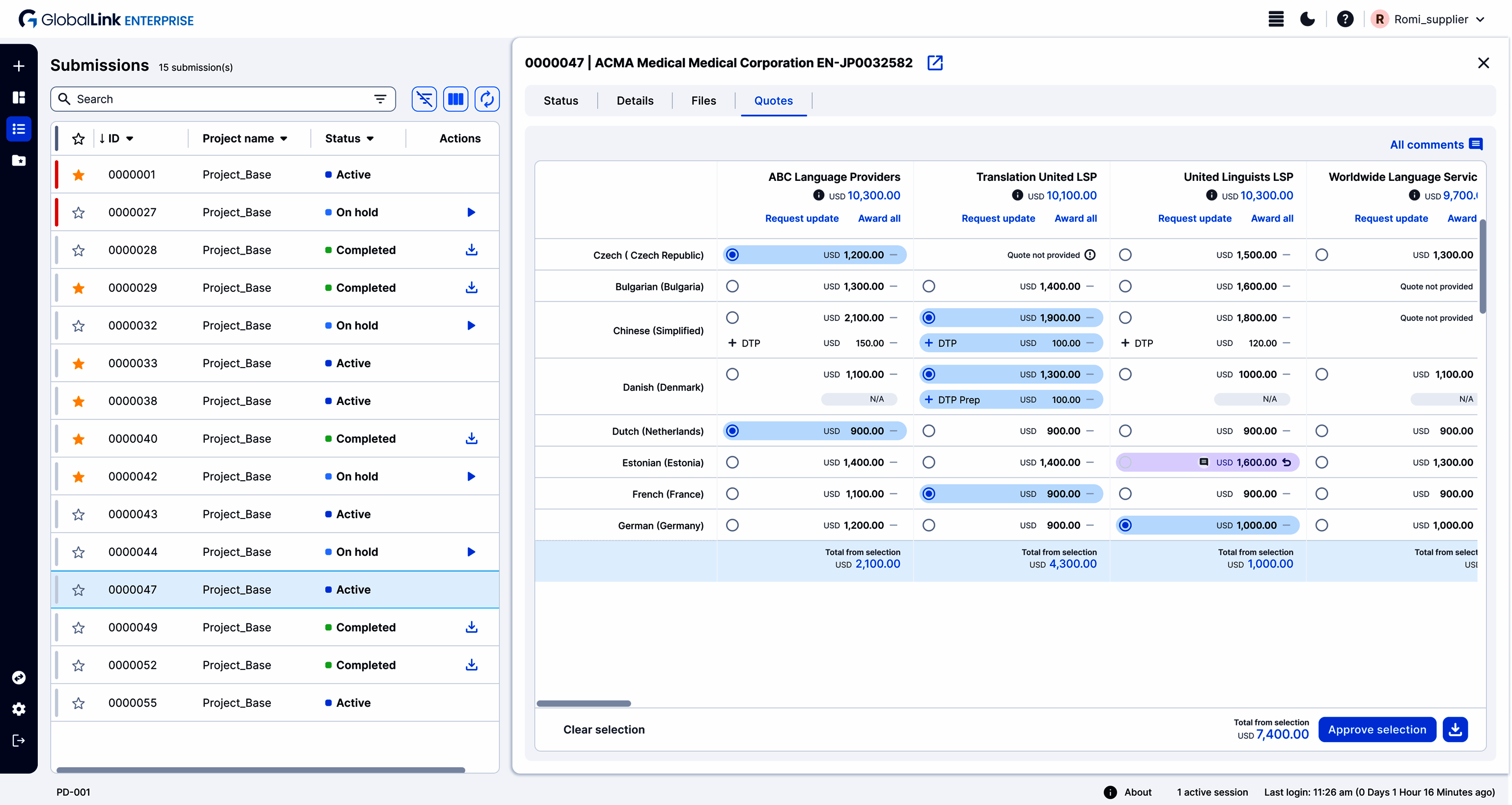The width and height of the screenshot is (1512, 805).
Task: Click Award all for Translation United LSP
Action: [1075, 218]
